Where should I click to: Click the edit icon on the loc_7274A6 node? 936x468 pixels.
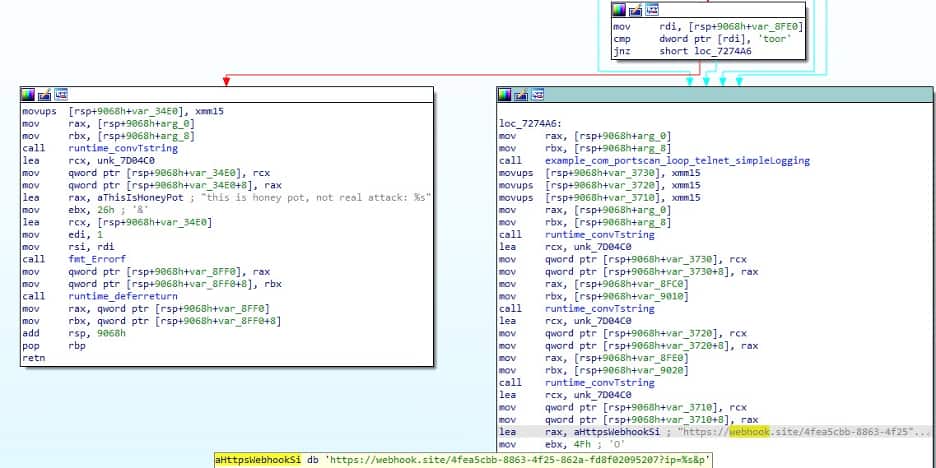pos(522,94)
